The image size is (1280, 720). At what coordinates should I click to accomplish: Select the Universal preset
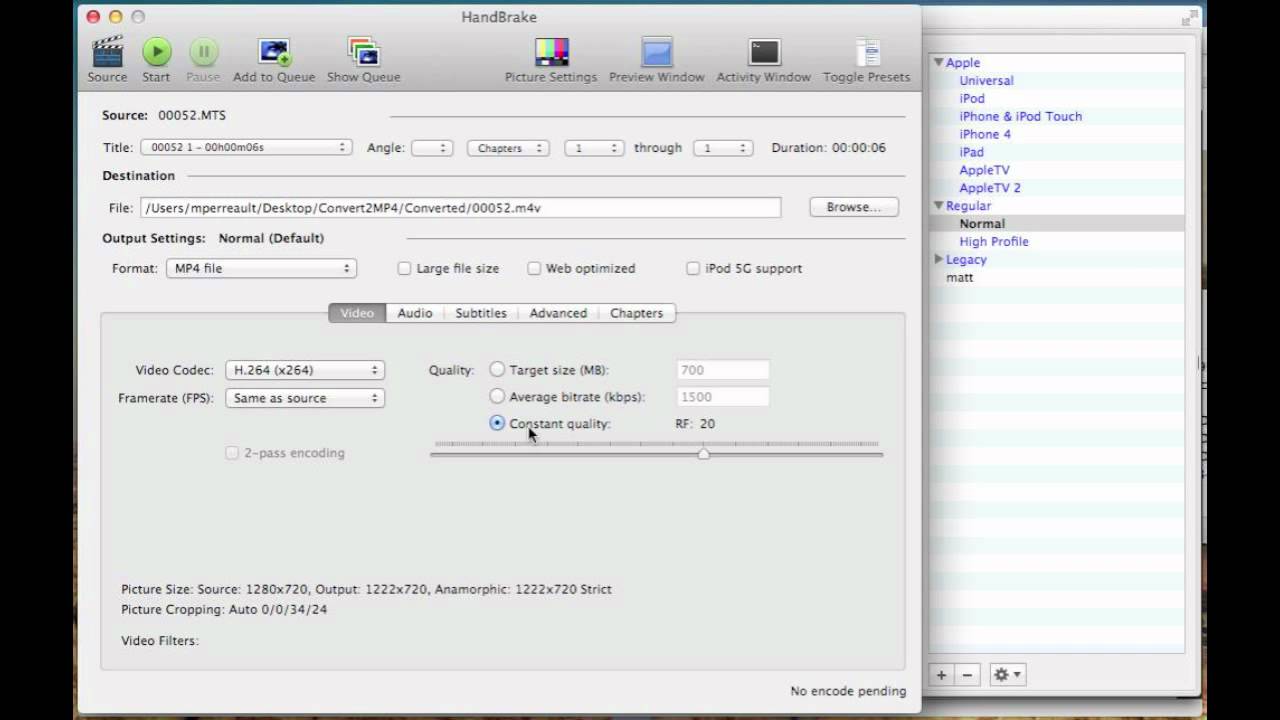point(986,80)
